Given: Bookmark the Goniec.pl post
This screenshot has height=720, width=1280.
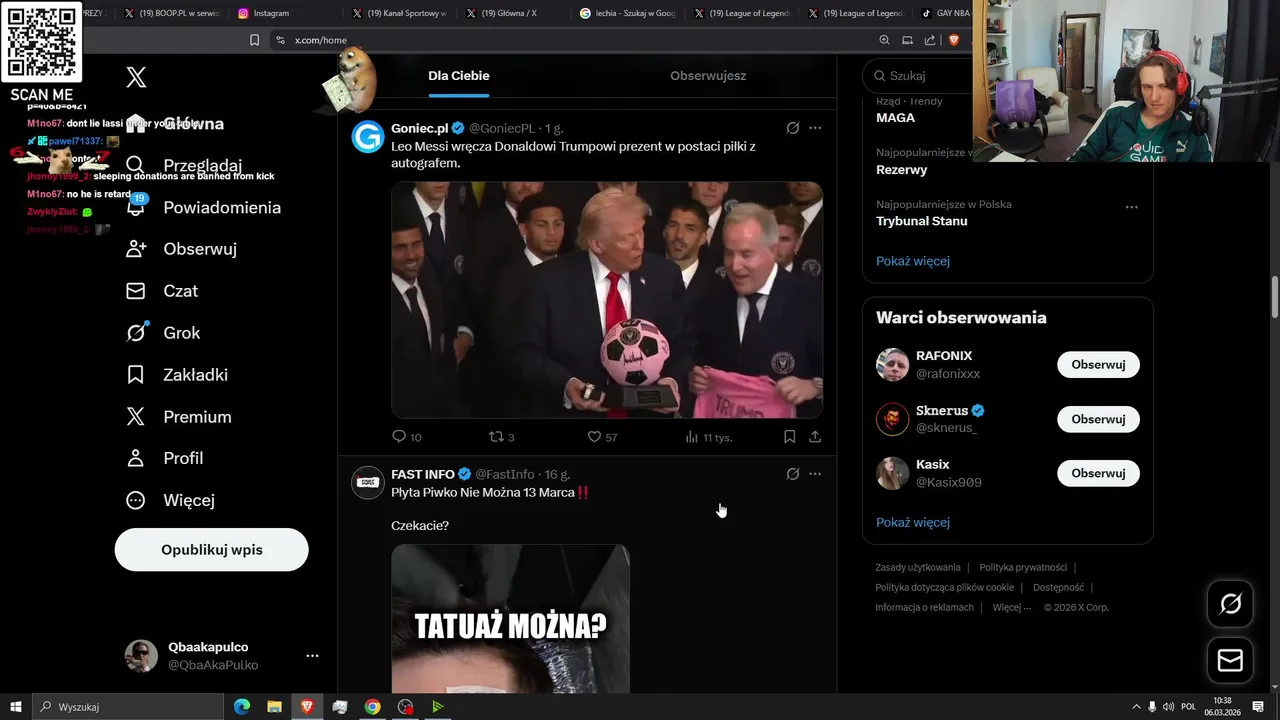Looking at the screenshot, I should (789, 437).
